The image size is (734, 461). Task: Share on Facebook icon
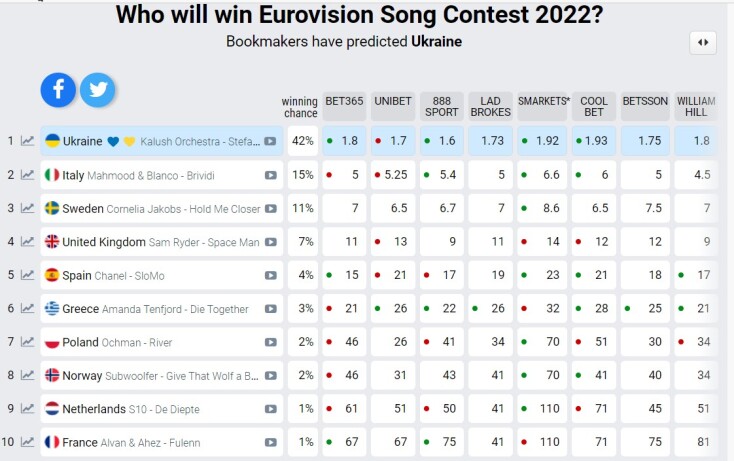[58, 90]
